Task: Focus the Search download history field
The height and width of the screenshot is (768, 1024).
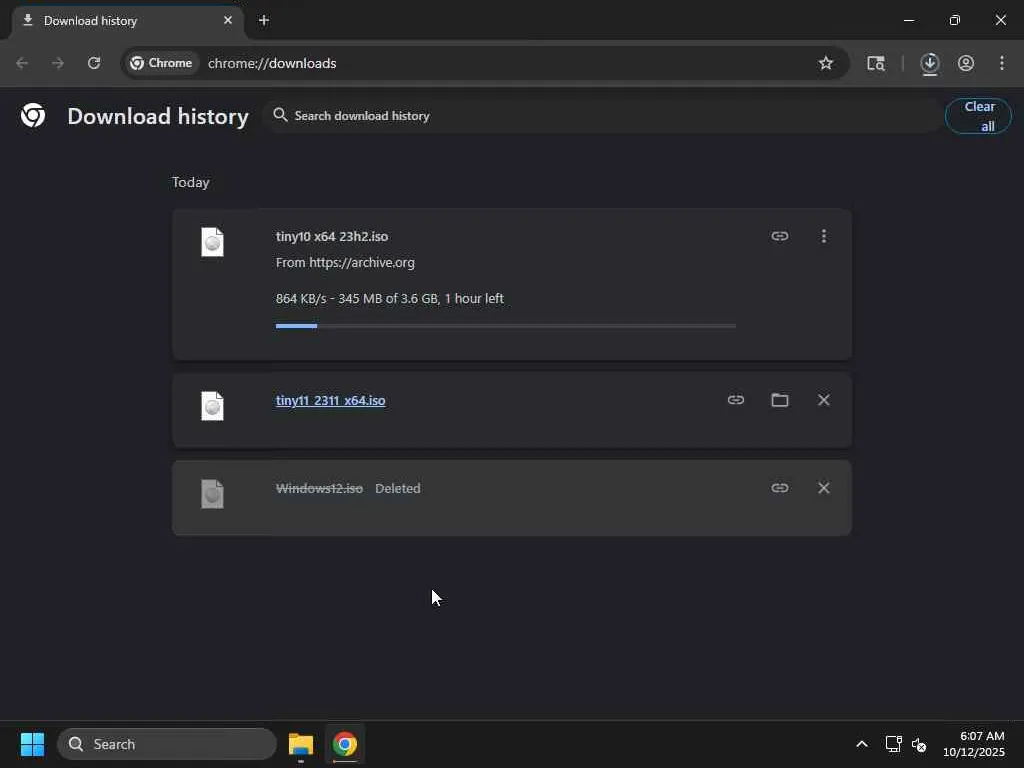Action: (601, 116)
